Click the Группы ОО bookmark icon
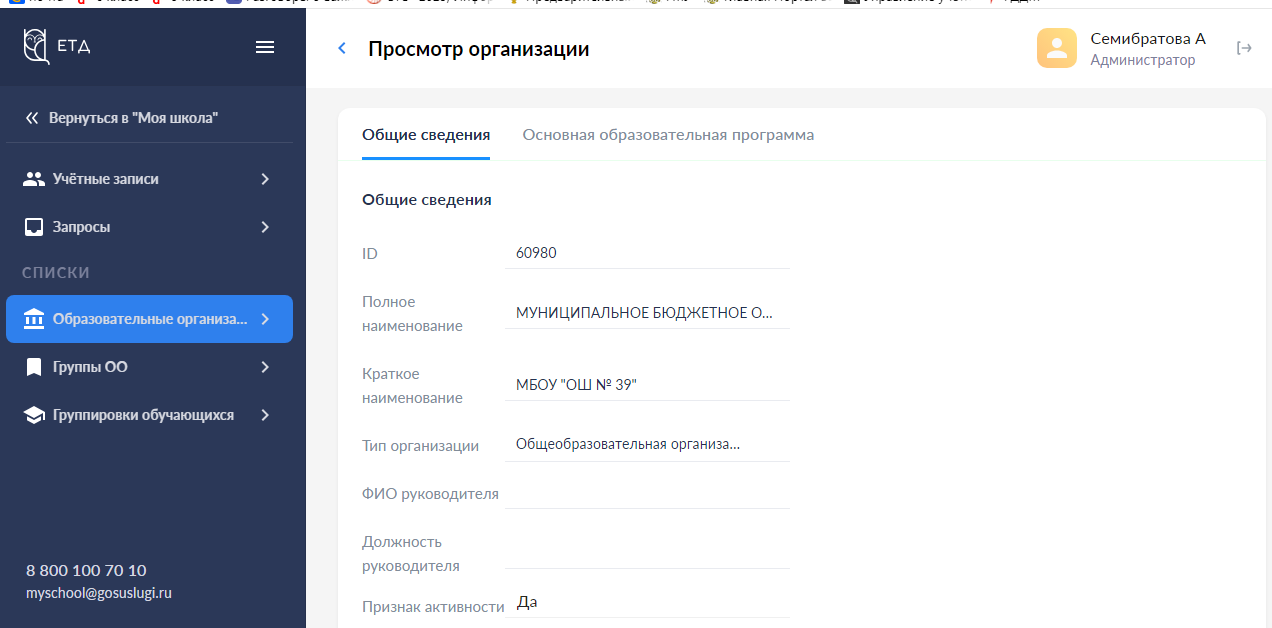This screenshot has height=628, width=1272. point(34,367)
